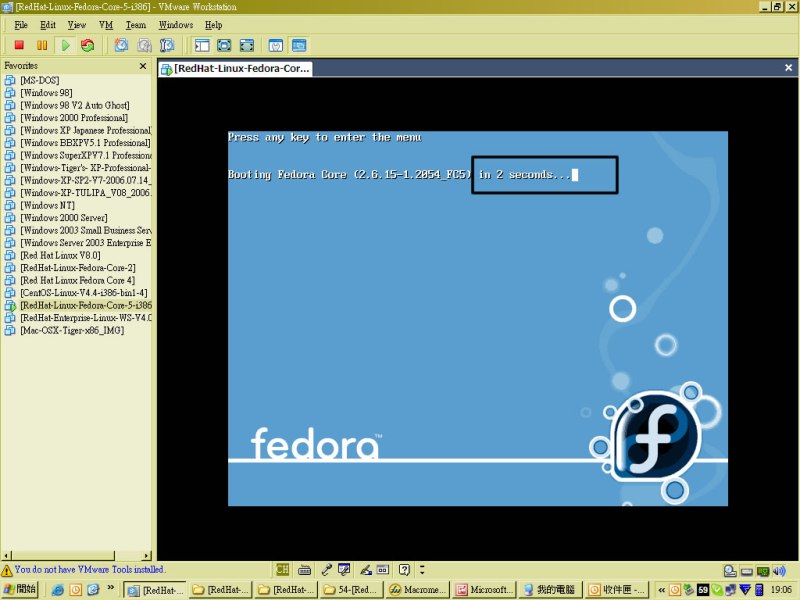Click the Revert to Snapshot icon
This screenshot has width=800, height=600.
click(144, 45)
